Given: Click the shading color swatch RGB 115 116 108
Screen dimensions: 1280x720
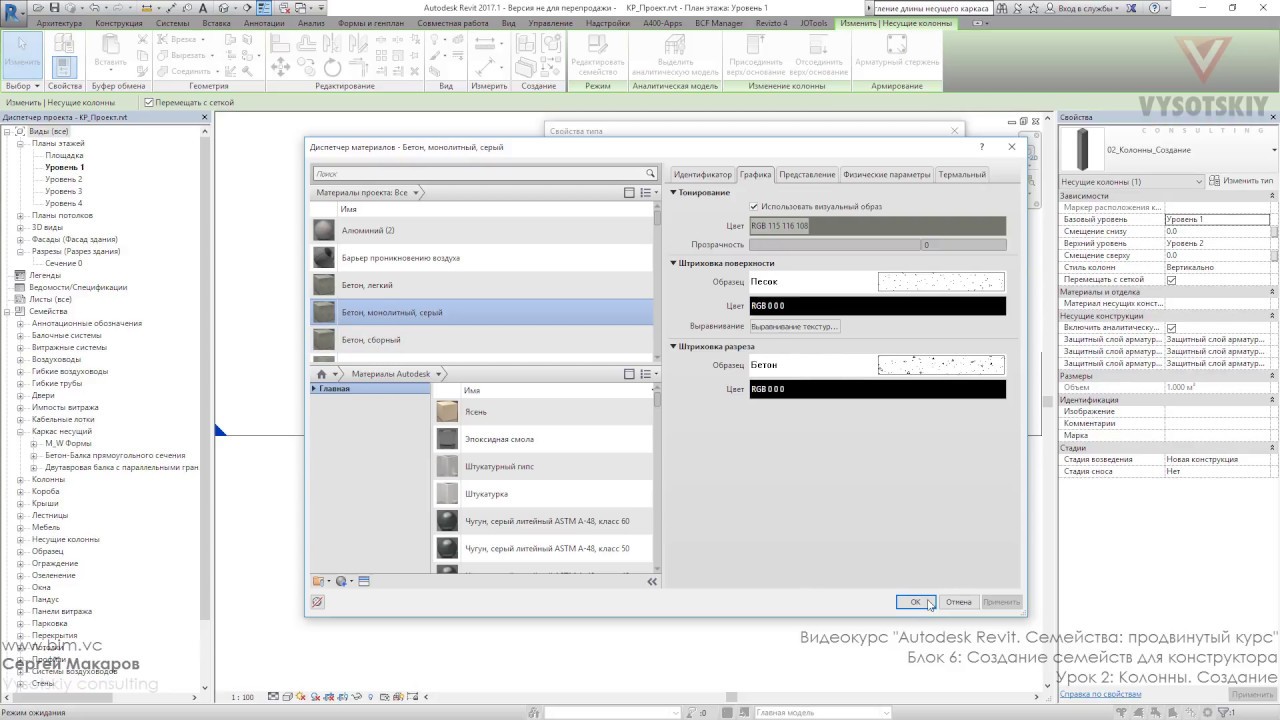Looking at the screenshot, I should 877,226.
